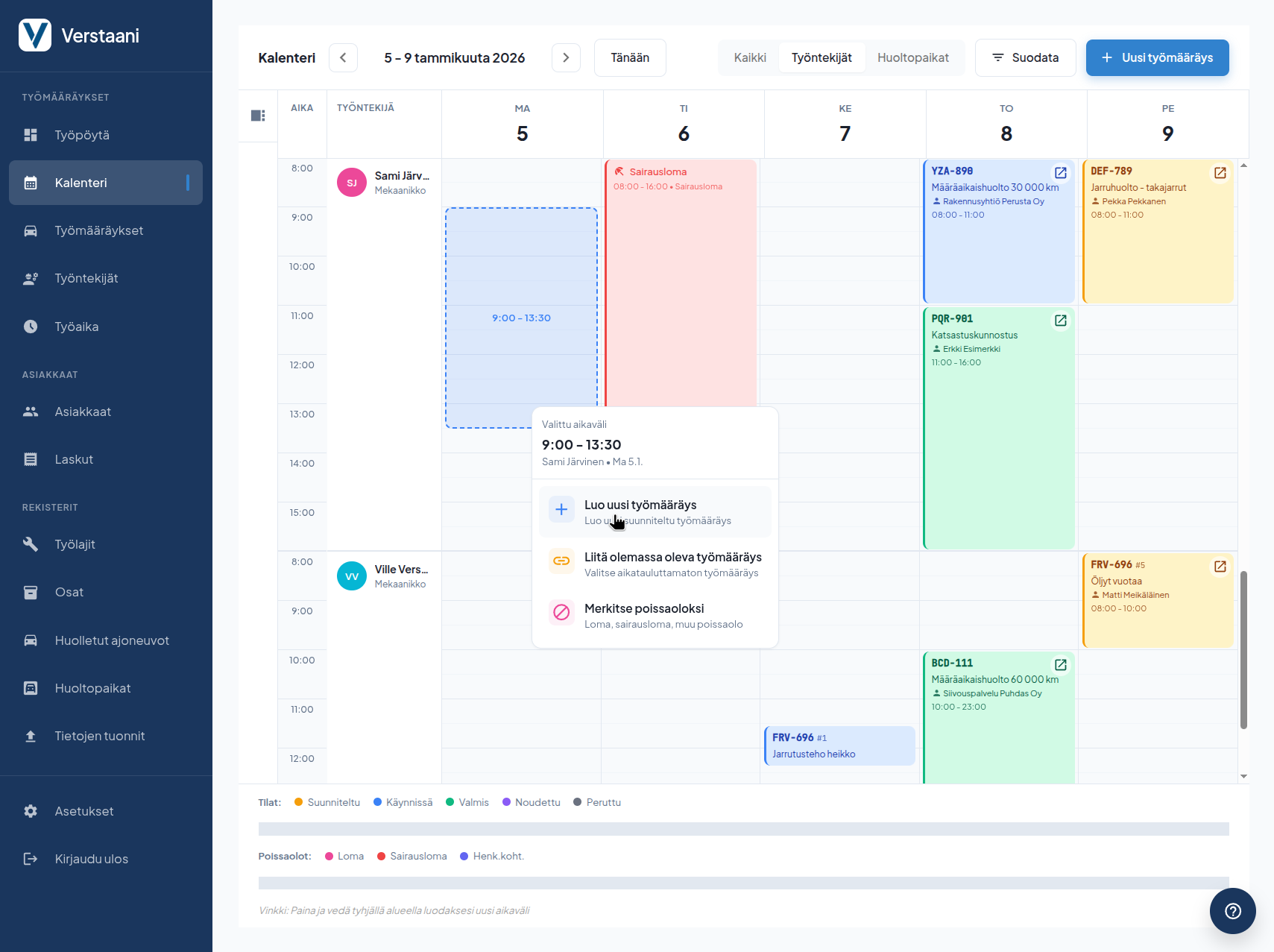This screenshot has width=1274, height=952.
Task: Open external link icon on YZA-898 card
Action: tap(1060, 173)
